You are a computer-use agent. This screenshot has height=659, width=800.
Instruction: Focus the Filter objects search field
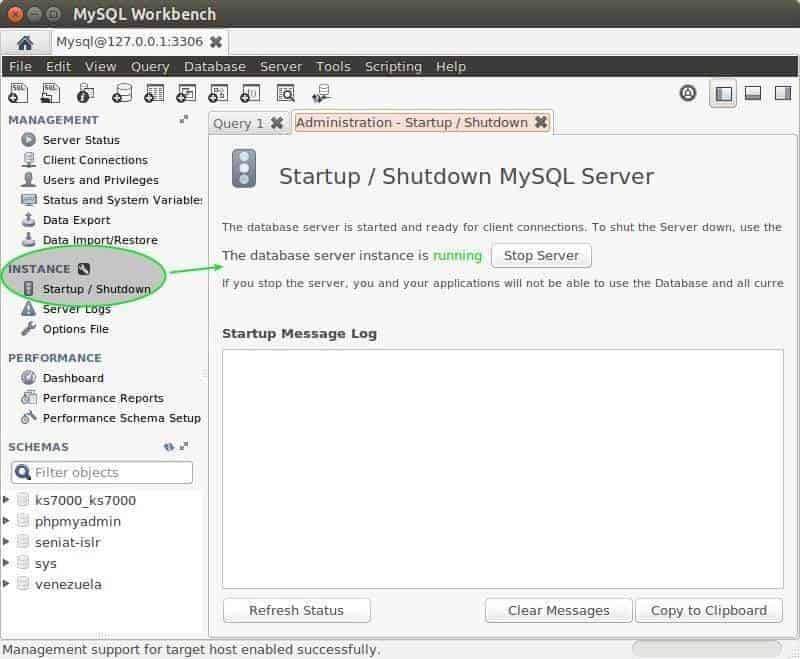[102, 472]
